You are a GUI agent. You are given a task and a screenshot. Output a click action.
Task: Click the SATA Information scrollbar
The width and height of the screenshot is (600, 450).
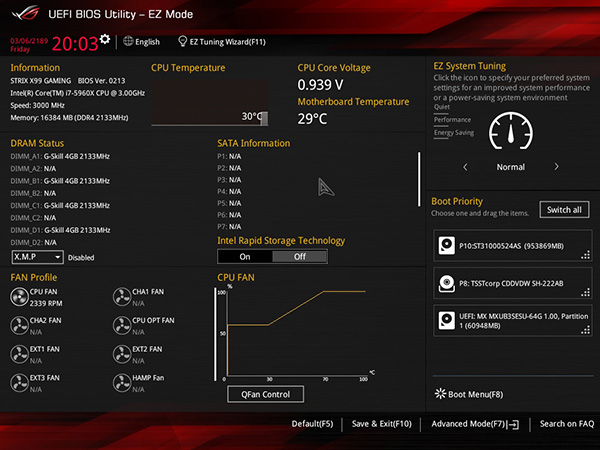[419, 179]
